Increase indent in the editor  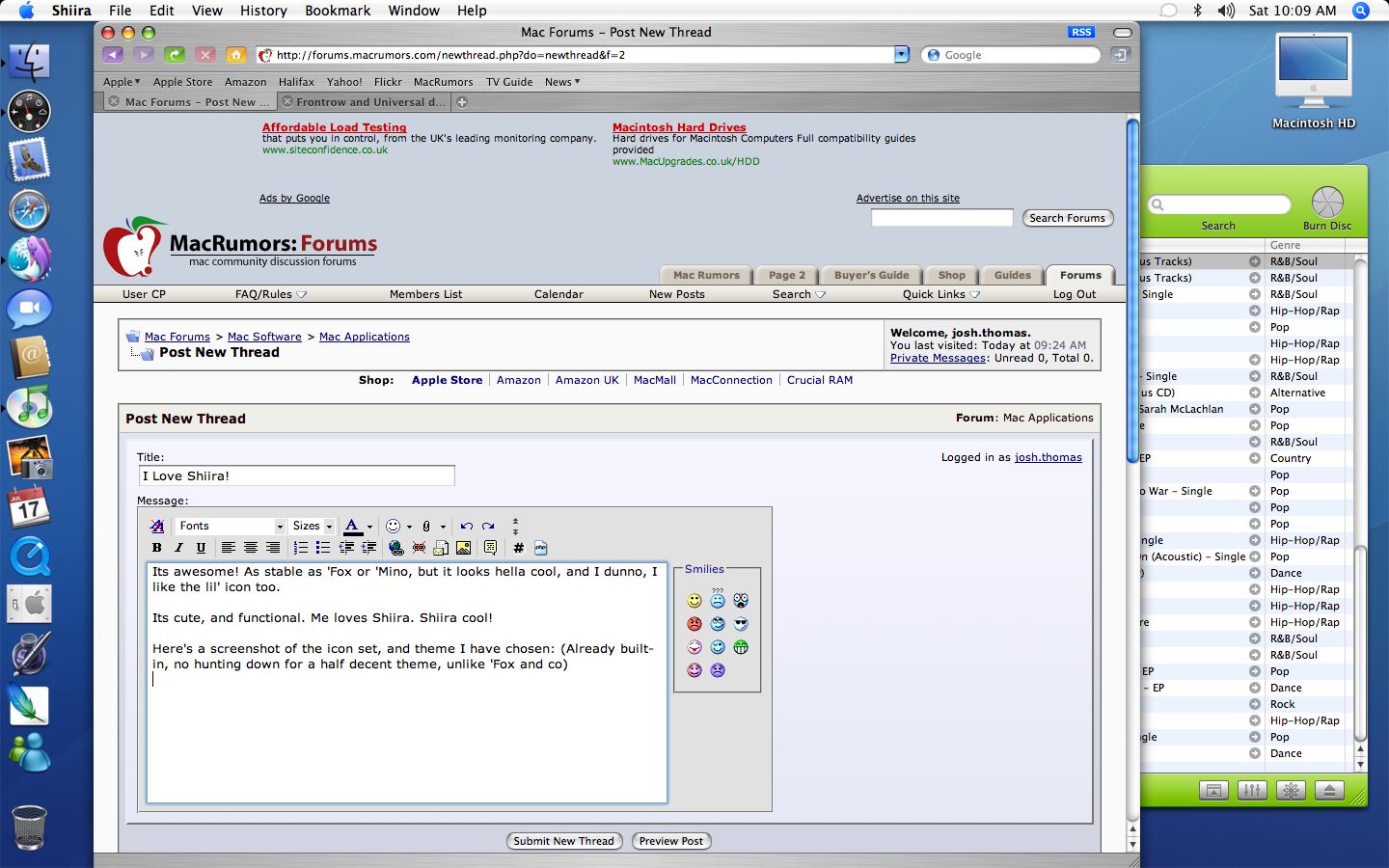click(x=368, y=548)
